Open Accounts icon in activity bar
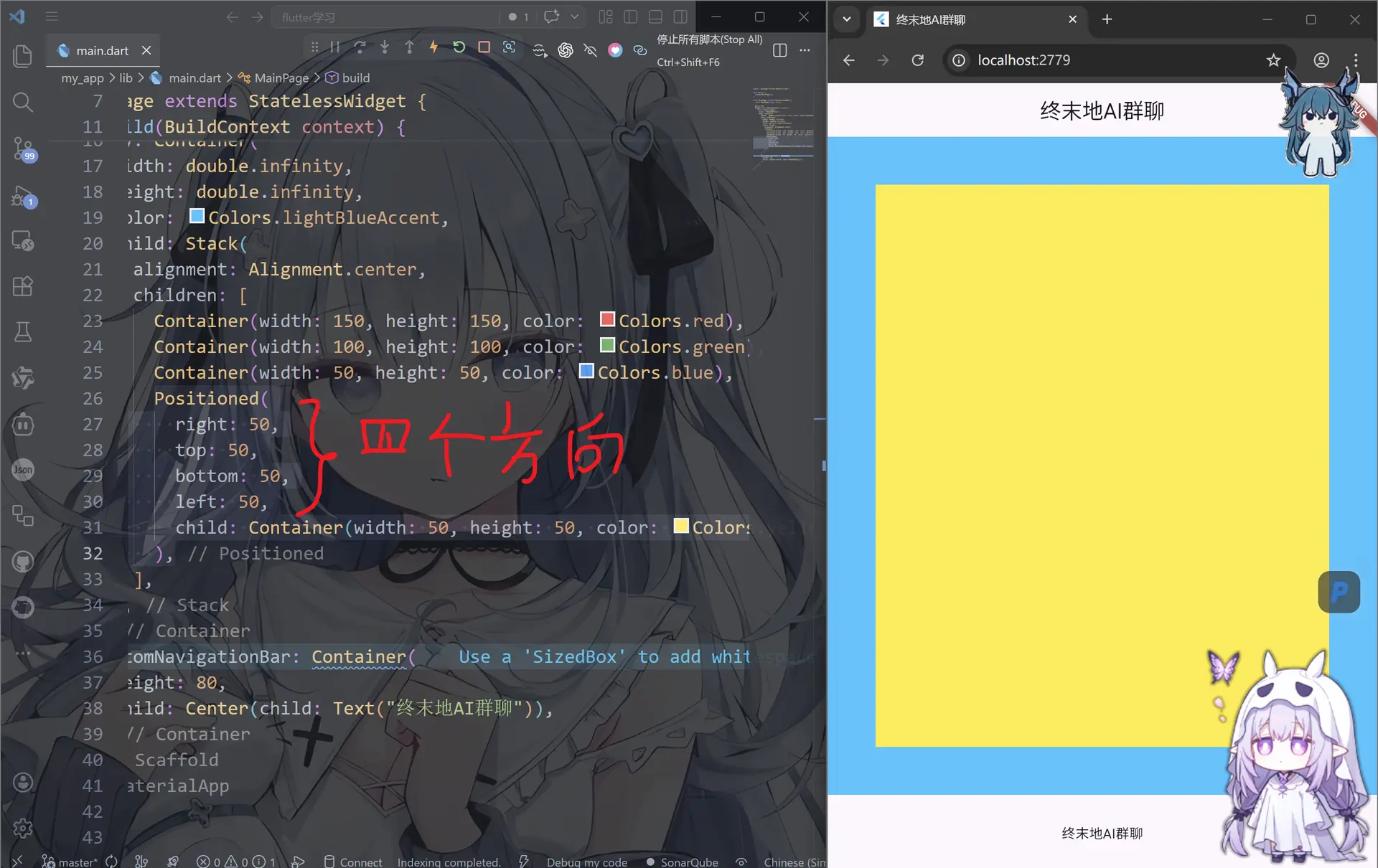 pos(23,782)
